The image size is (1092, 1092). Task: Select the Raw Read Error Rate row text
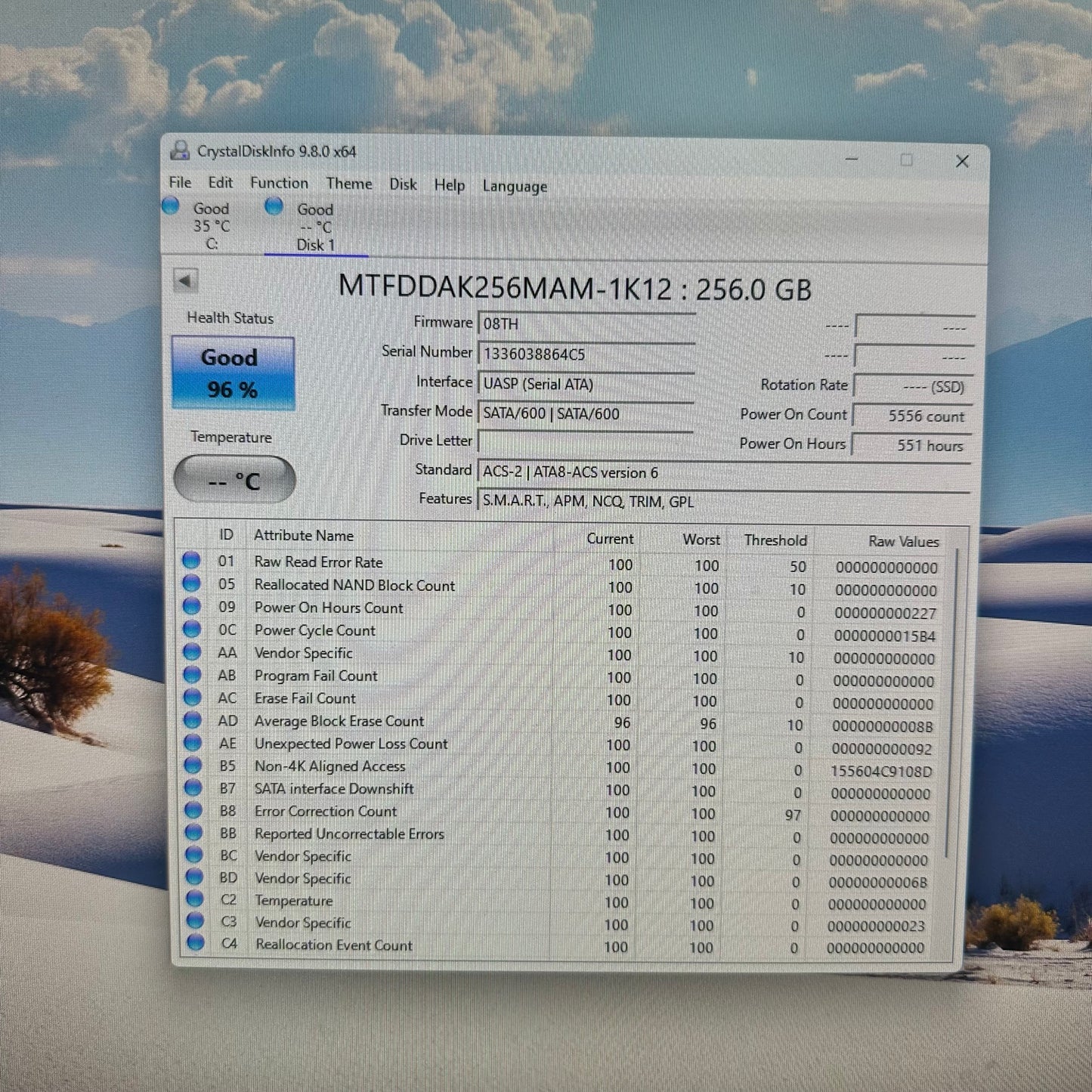coord(318,561)
